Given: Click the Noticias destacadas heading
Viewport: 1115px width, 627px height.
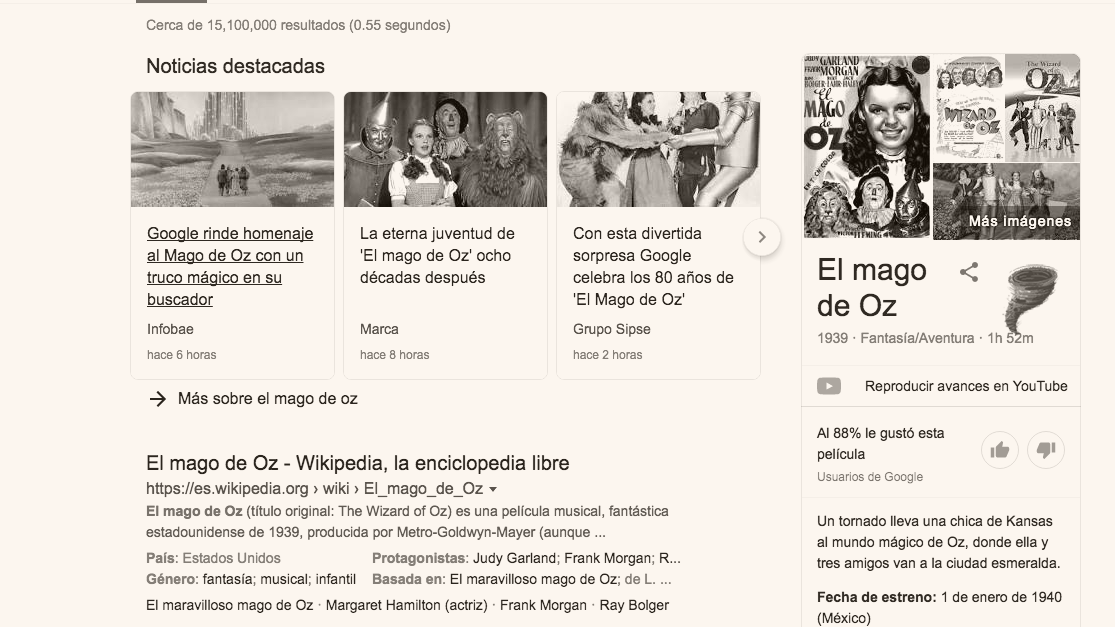Looking at the screenshot, I should pos(235,66).
